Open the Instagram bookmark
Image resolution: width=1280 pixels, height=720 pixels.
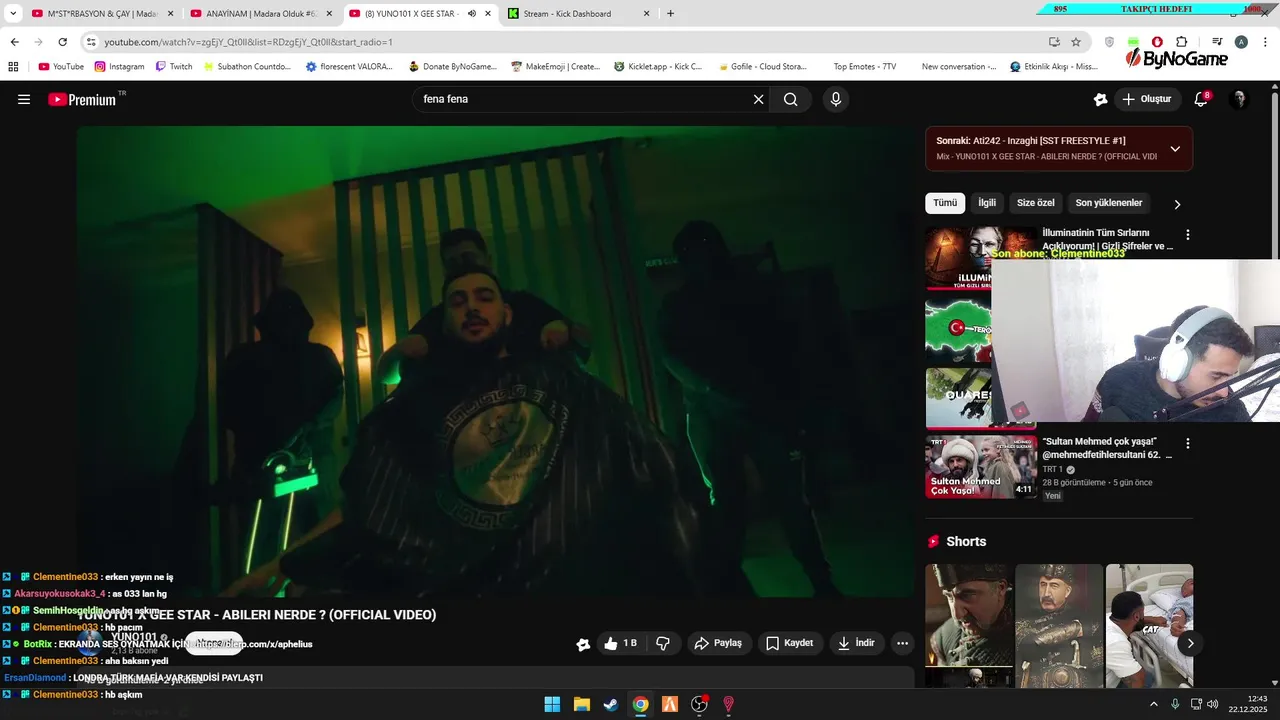(119, 67)
